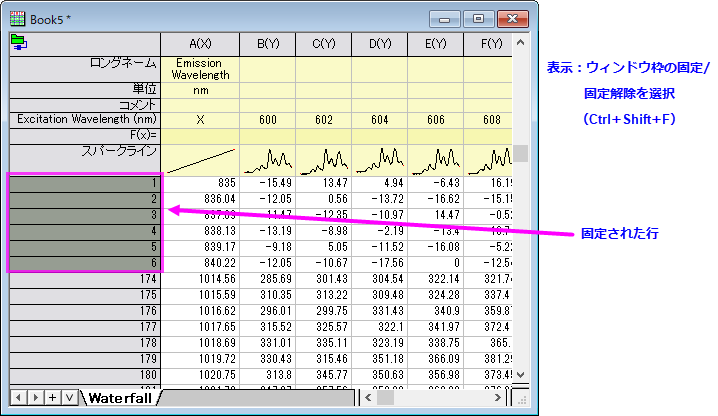Click the vertical scrollbar up arrow
This screenshot has height=416, width=718.
(x=521, y=43)
